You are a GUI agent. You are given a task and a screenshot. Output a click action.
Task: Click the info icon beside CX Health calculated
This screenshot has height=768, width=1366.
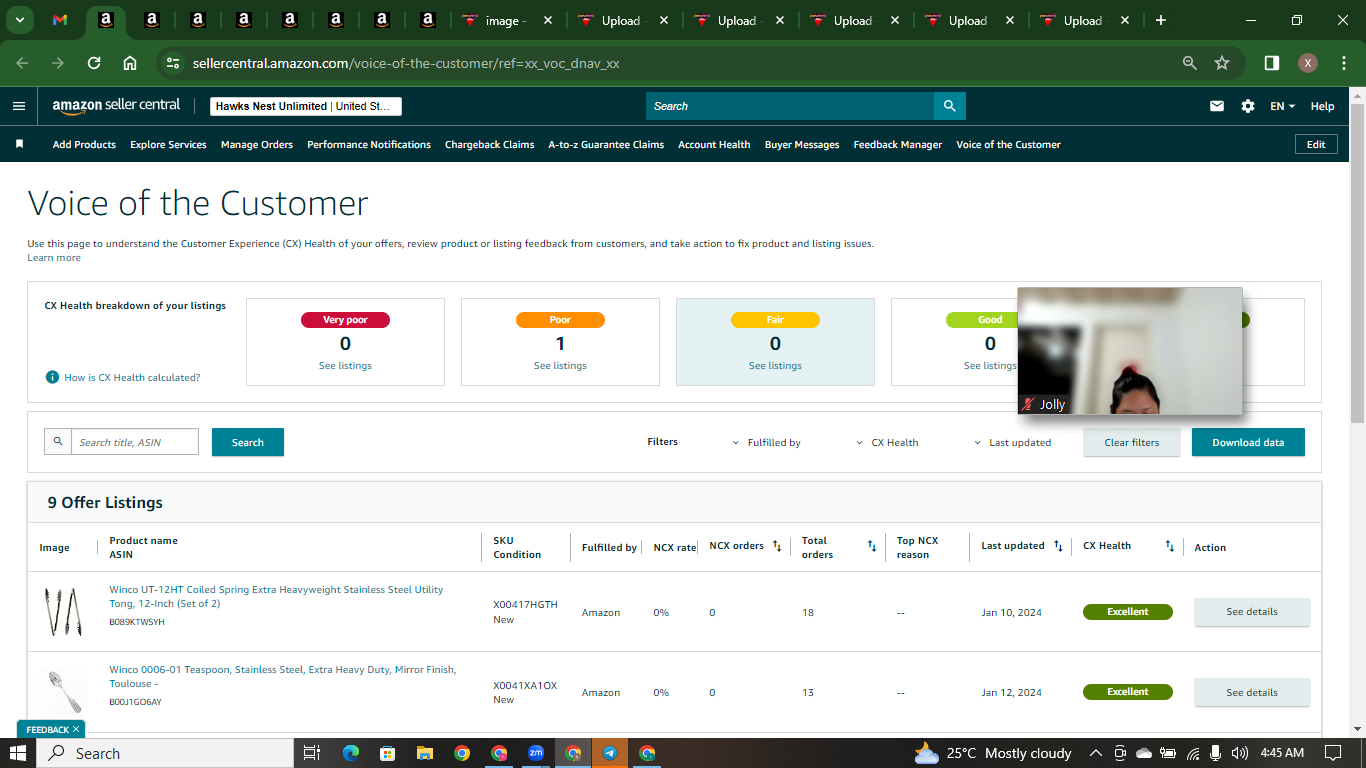coord(52,377)
